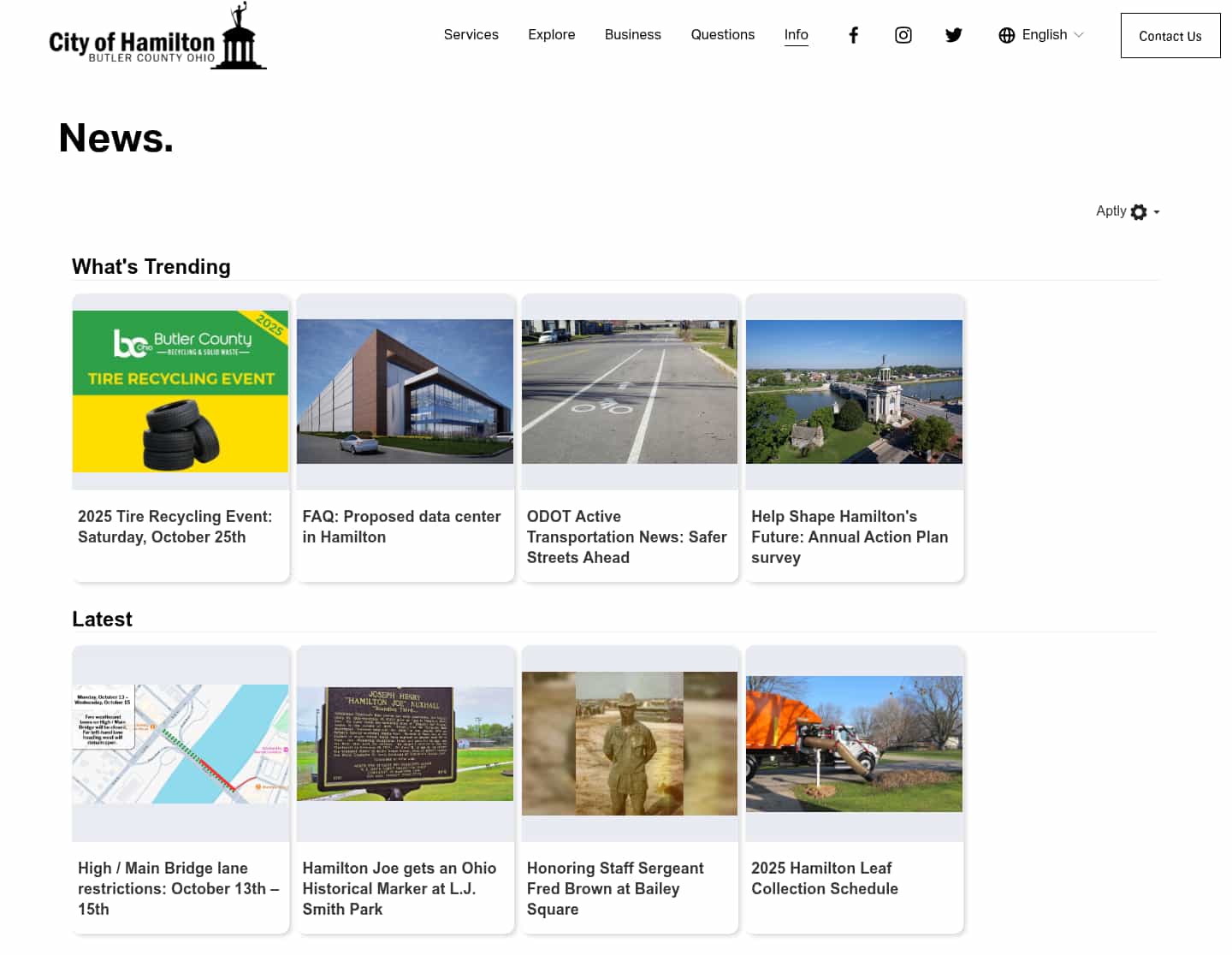Image resolution: width=1232 pixels, height=955 pixels.
Task: Click the Aptly gear settings icon
Action: [1138, 212]
